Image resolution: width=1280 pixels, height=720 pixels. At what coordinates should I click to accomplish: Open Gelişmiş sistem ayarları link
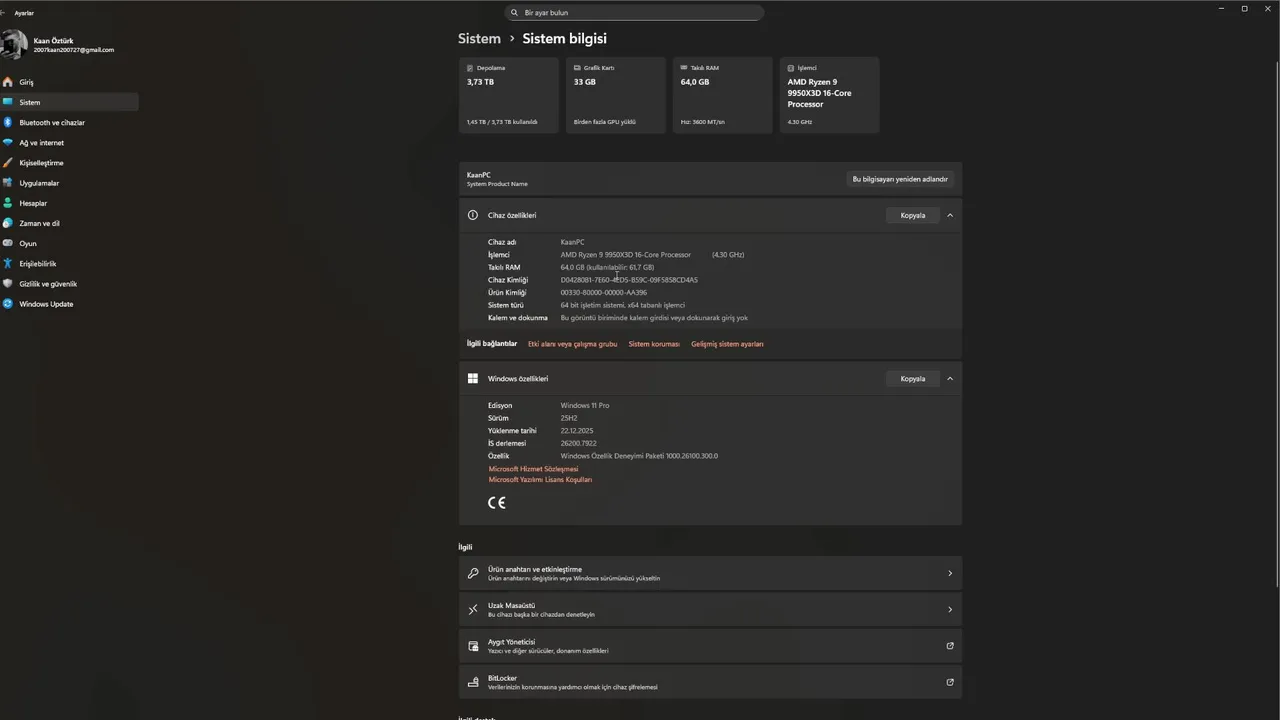click(727, 344)
